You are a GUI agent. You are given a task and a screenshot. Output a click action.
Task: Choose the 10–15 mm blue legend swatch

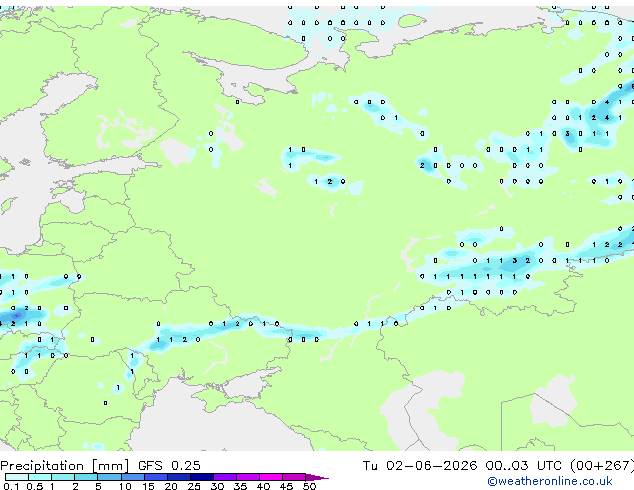point(132,477)
